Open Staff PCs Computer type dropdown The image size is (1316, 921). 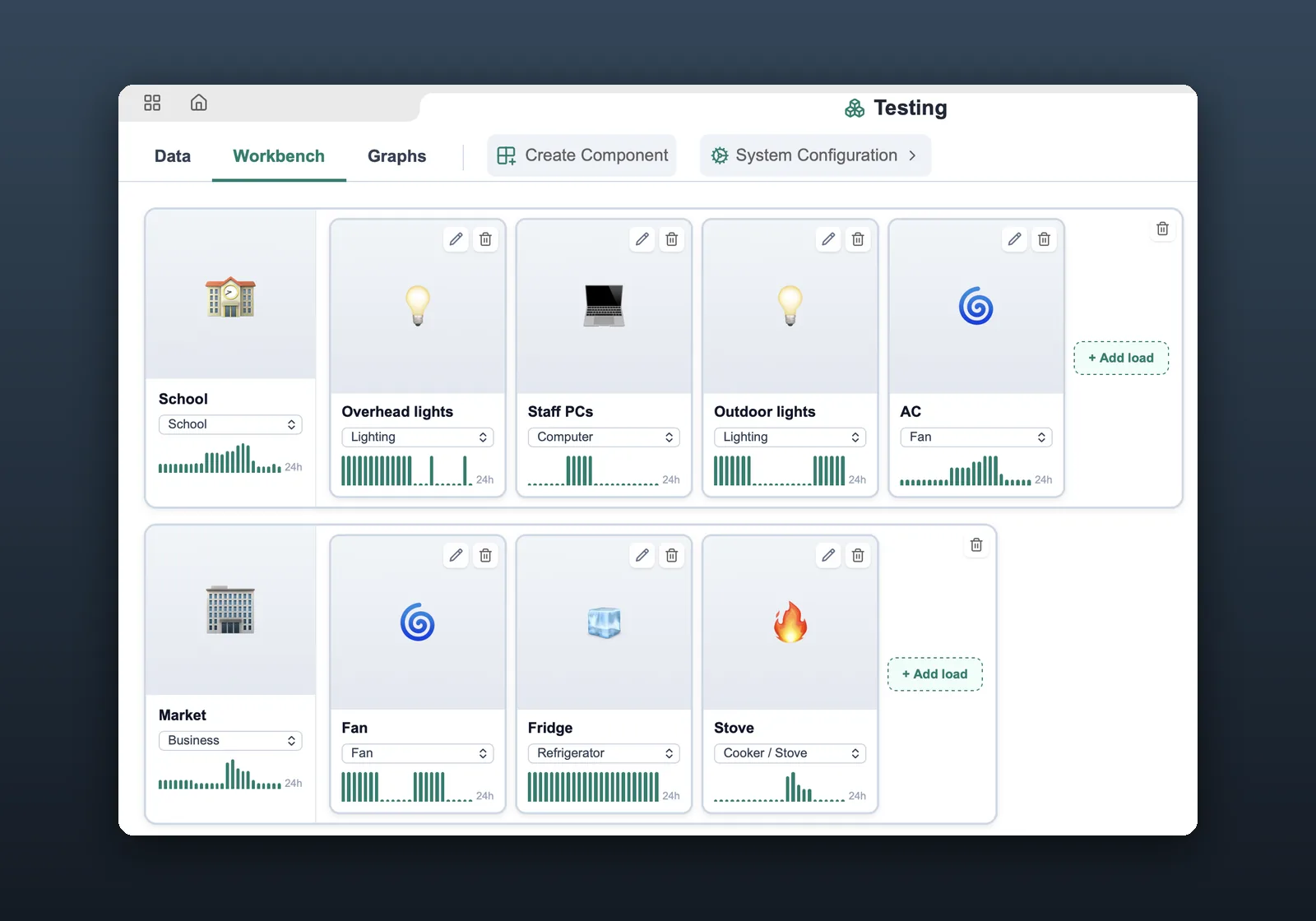pos(604,437)
